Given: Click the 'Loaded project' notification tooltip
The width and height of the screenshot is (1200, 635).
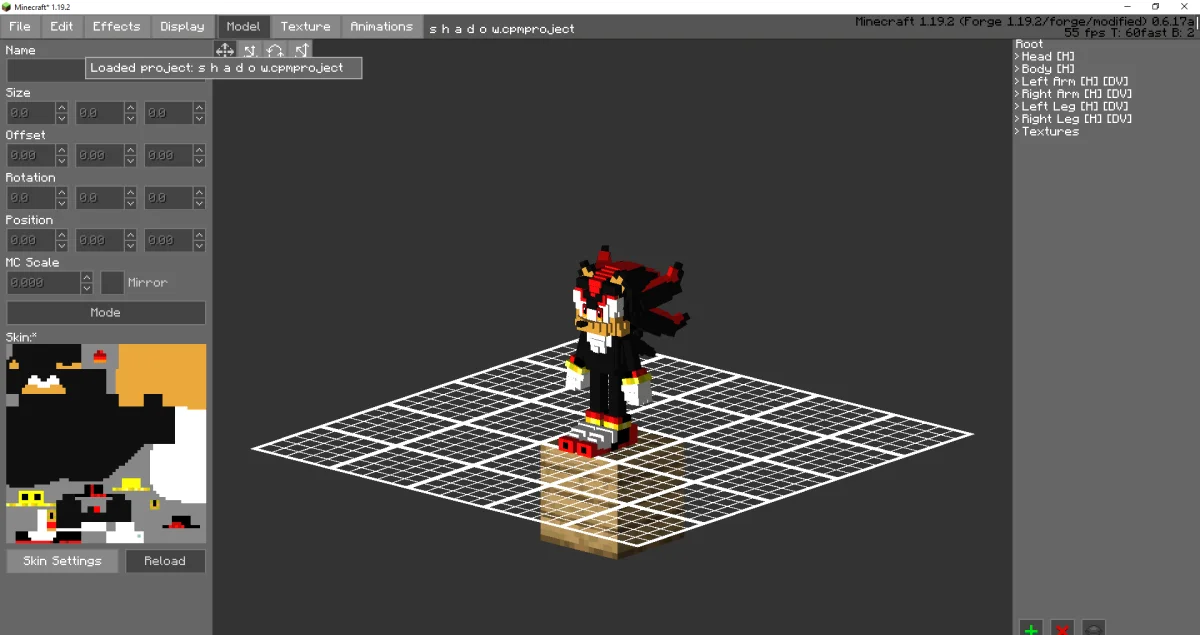Looking at the screenshot, I should (224, 68).
